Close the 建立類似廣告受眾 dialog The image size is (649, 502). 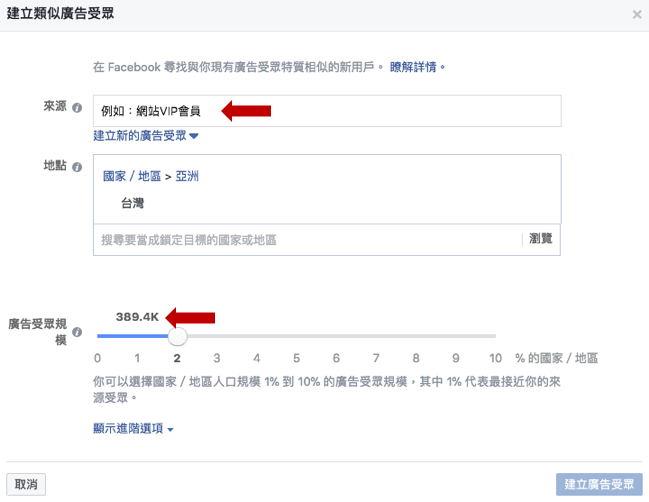[x=637, y=15]
